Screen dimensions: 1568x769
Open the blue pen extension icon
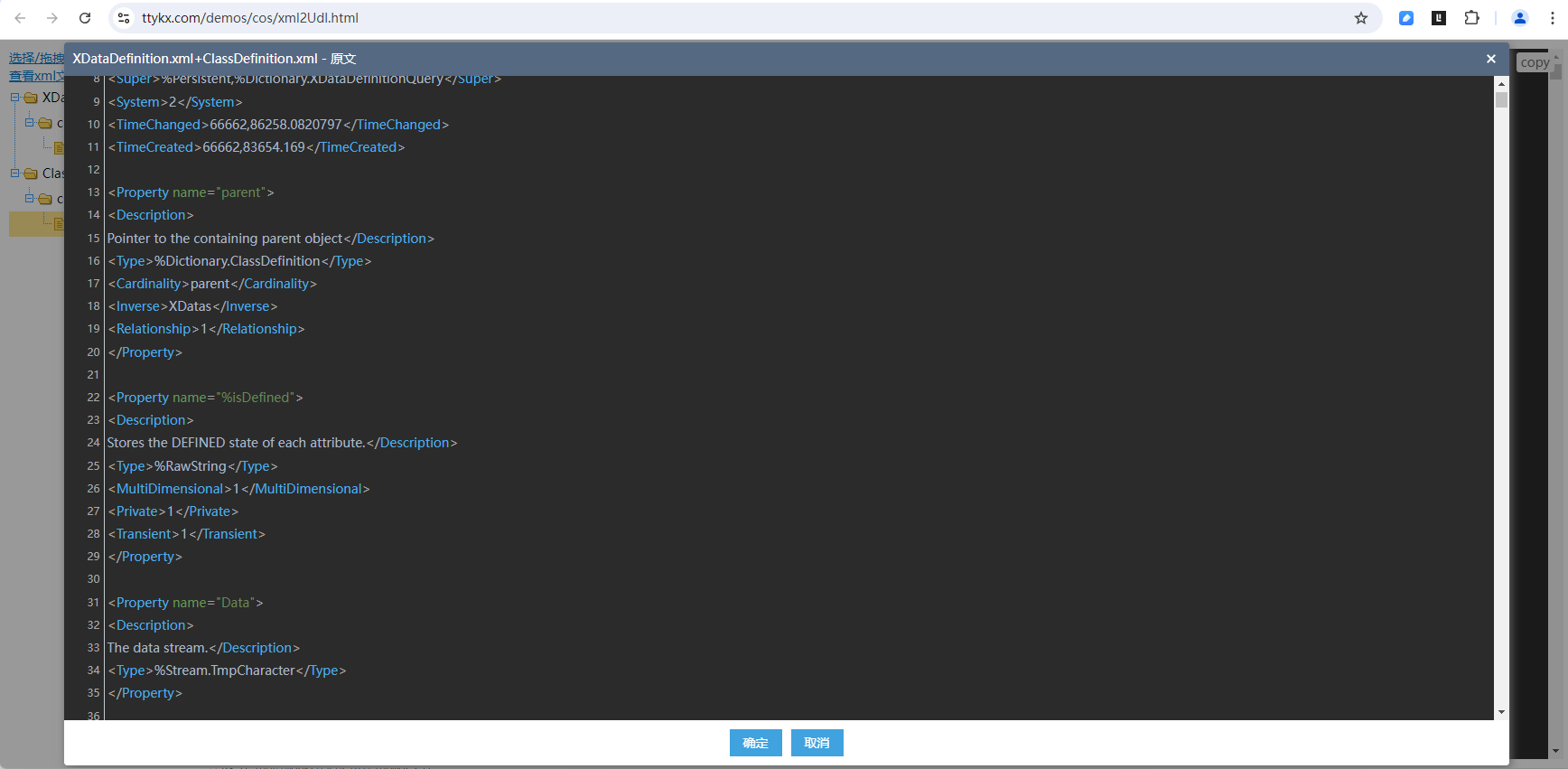(x=1406, y=18)
